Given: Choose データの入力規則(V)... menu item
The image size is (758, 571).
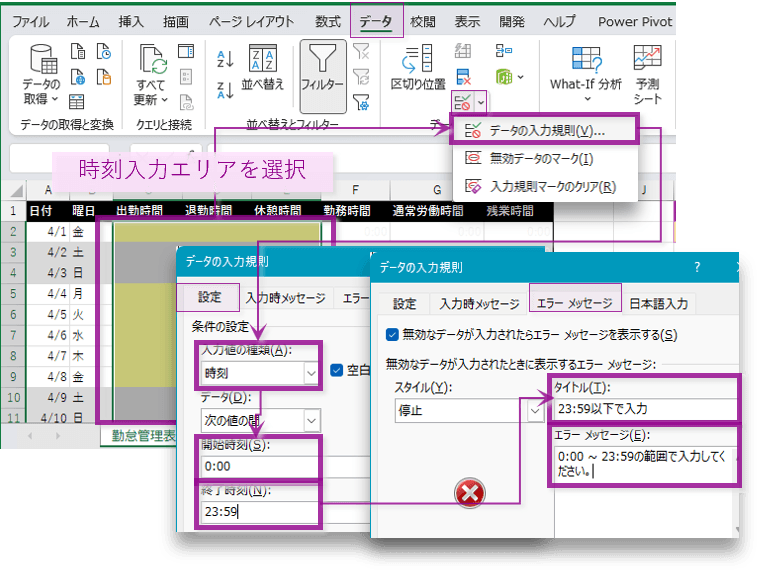Looking at the screenshot, I should click(544, 131).
